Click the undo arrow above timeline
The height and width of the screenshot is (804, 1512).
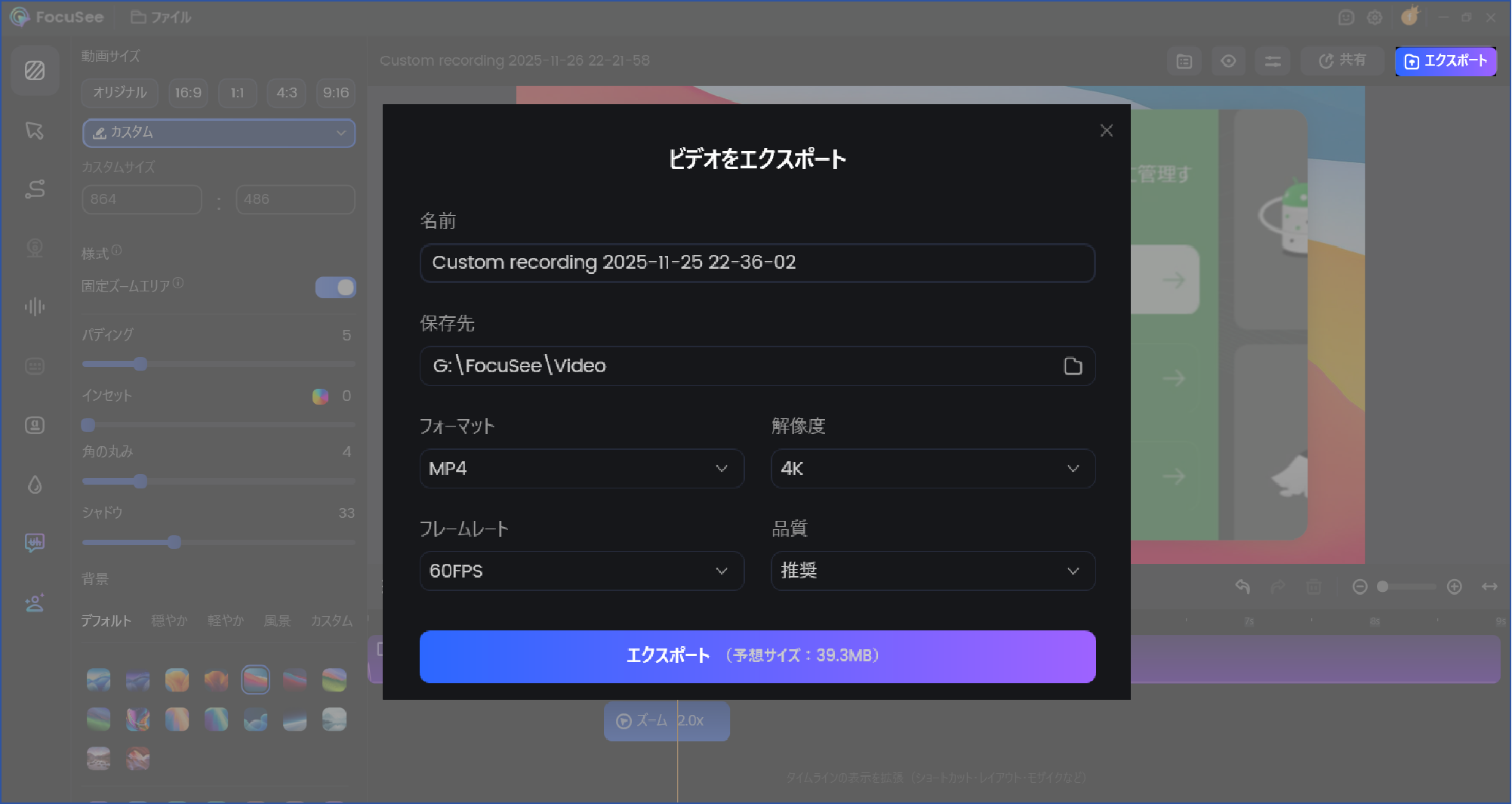coord(1243,587)
